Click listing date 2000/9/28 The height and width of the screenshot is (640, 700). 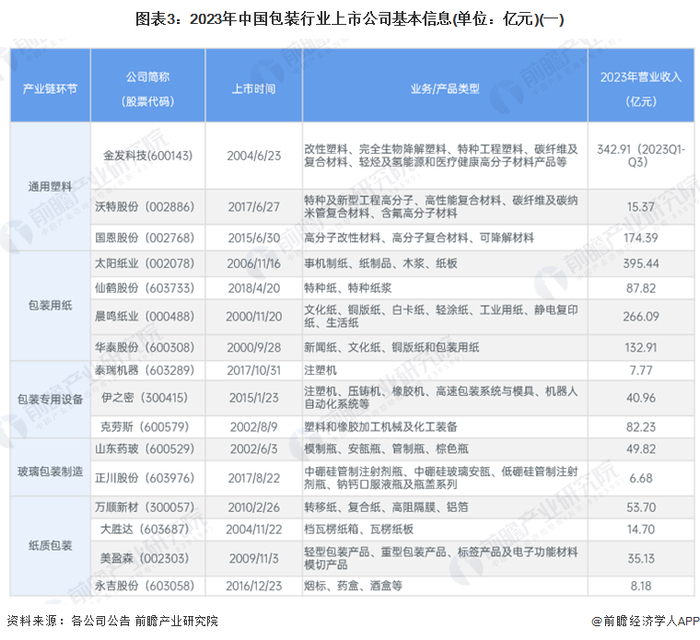[x=254, y=348]
